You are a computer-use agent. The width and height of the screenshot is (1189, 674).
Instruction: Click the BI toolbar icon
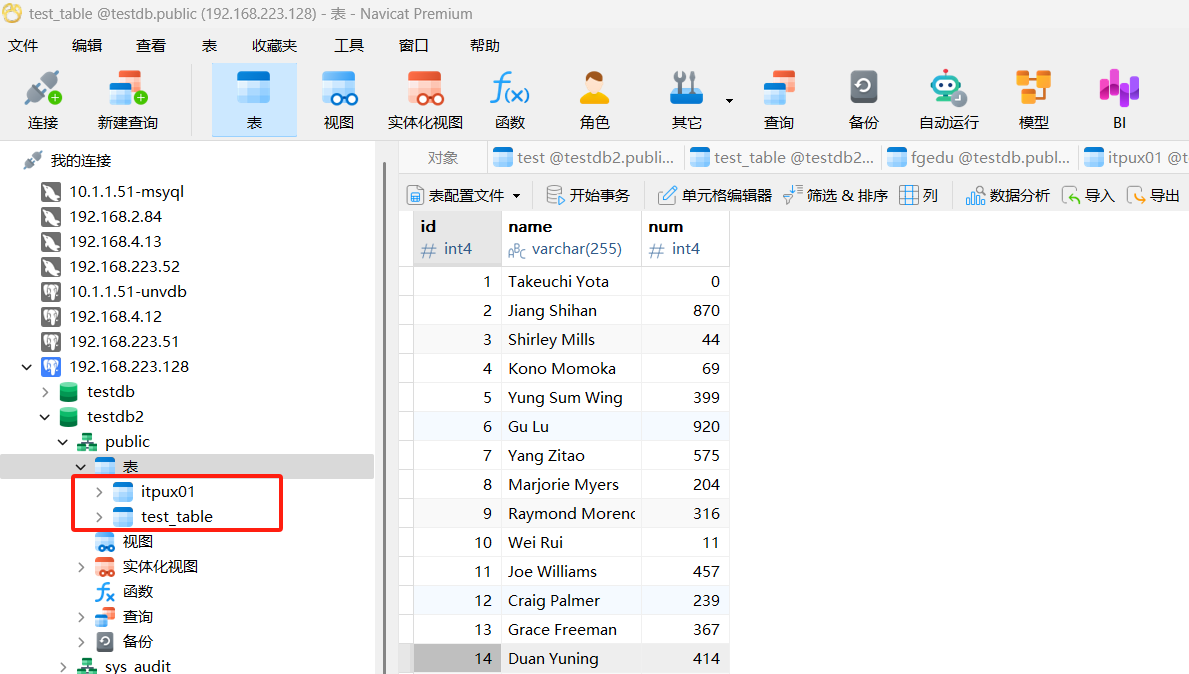pyautogui.click(x=1119, y=100)
